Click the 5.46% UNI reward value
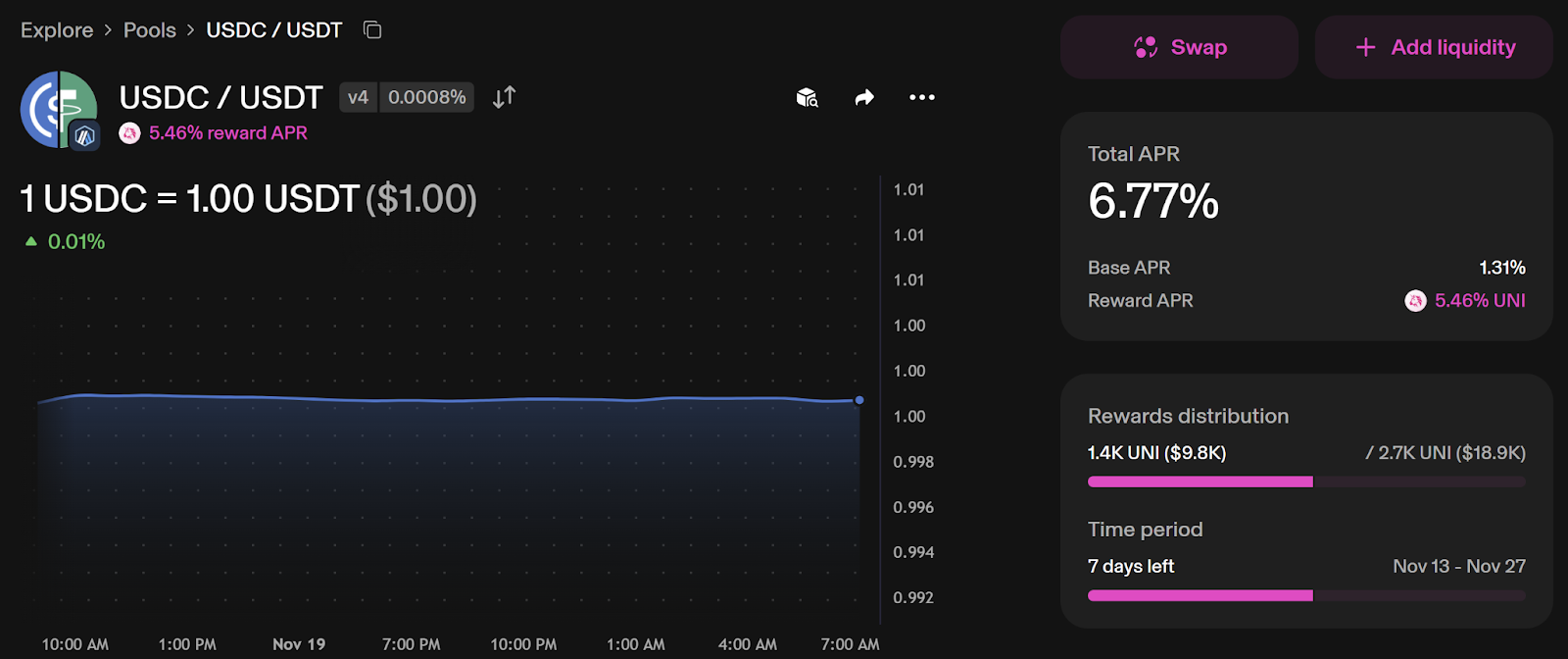 click(1480, 301)
